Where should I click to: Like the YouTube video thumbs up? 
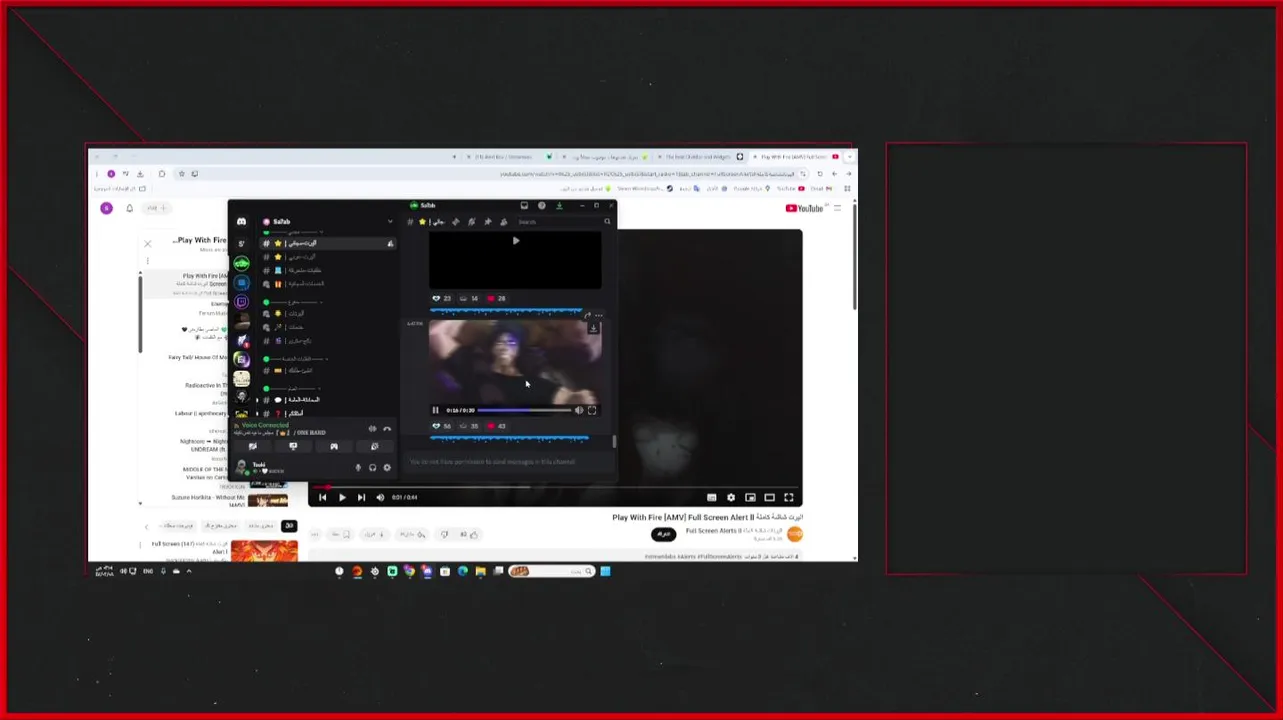(470, 534)
